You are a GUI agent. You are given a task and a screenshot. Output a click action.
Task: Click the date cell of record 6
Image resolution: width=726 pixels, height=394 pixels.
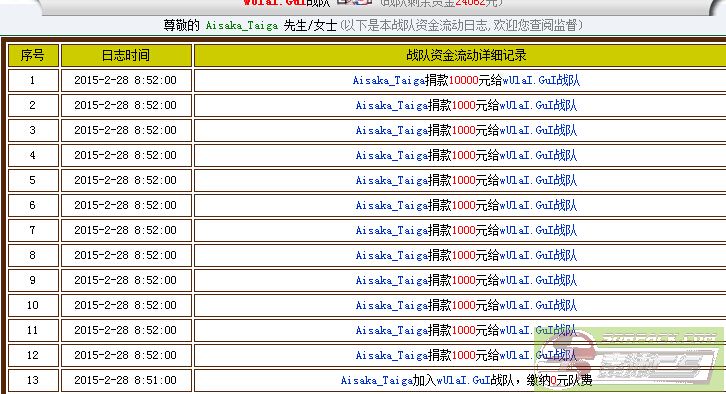click(126, 206)
